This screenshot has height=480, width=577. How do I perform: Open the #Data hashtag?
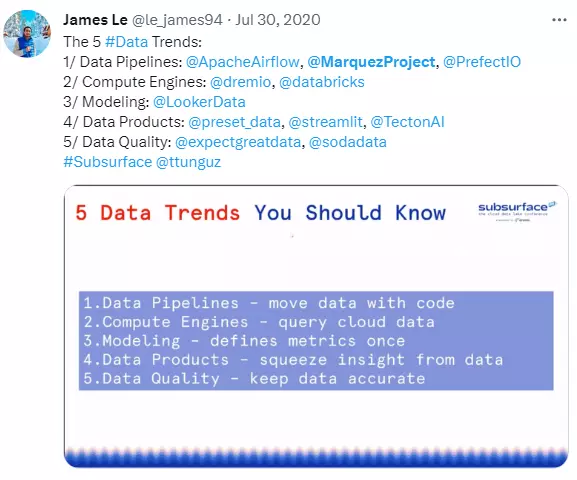[126, 42]
